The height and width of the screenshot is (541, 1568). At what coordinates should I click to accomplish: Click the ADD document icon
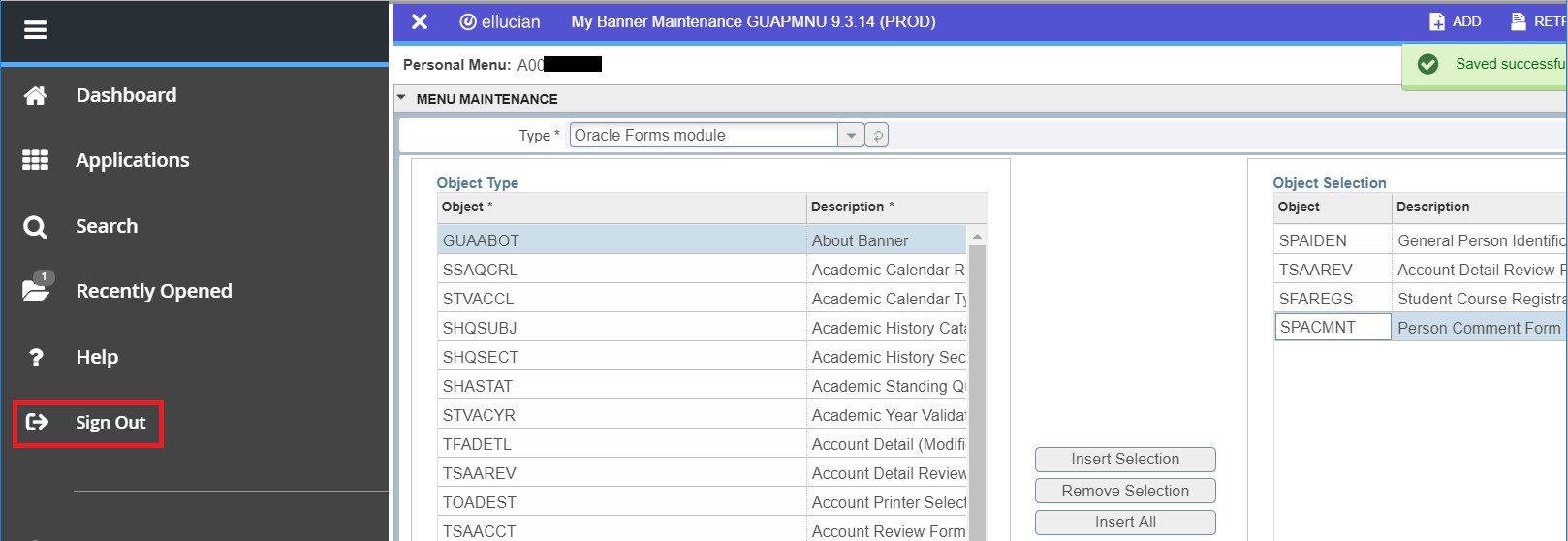click(1437, 21)
